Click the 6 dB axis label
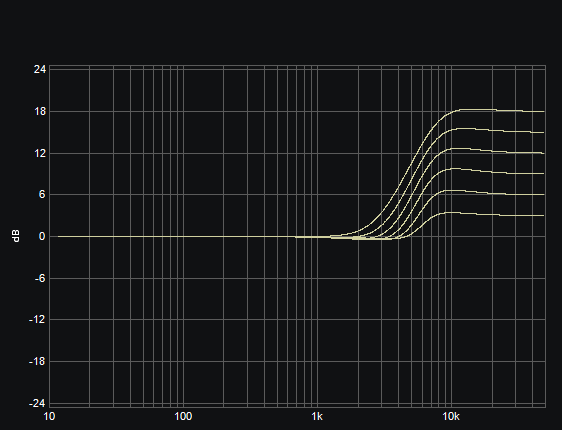562x430 pixels. (43, 195)
